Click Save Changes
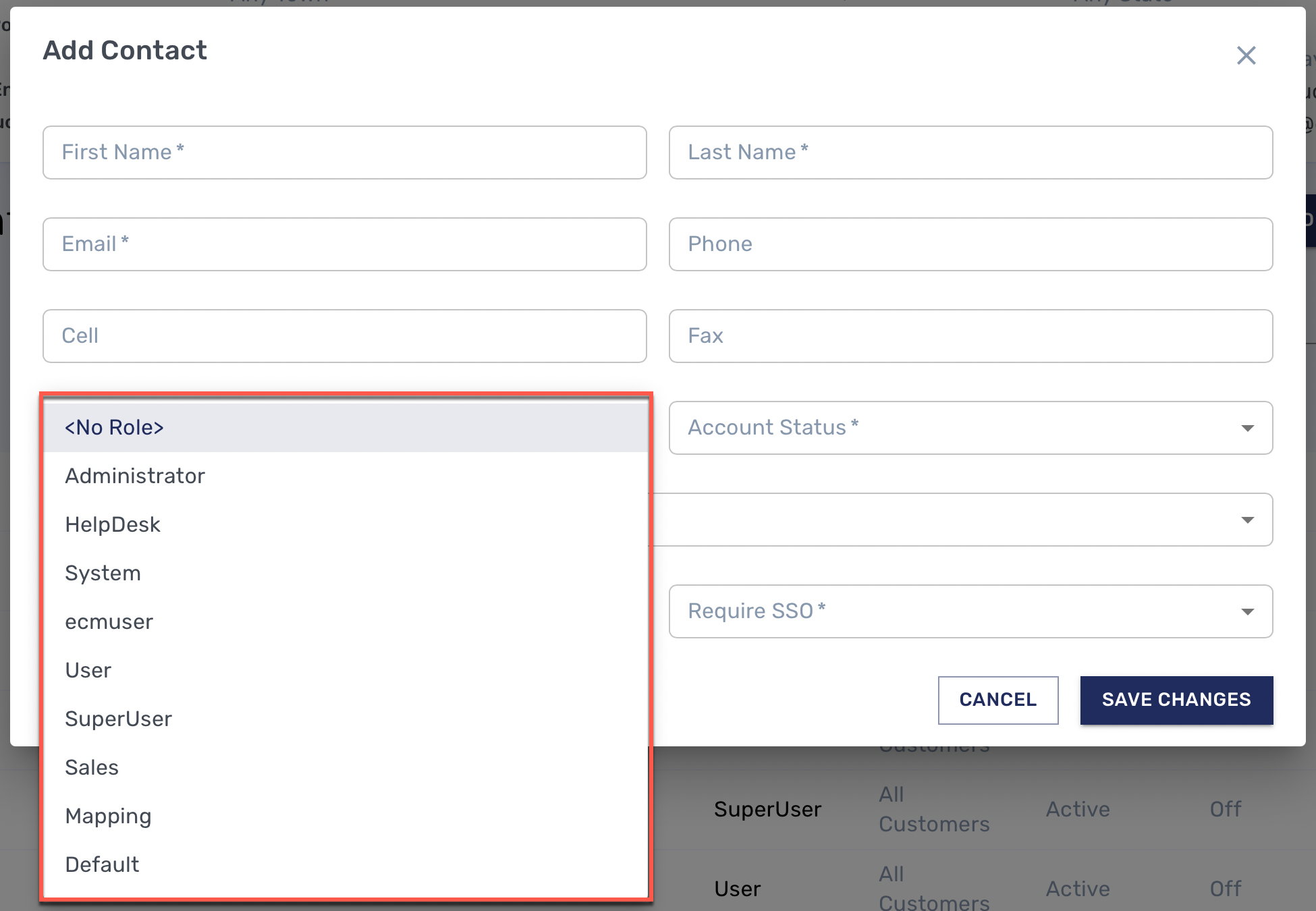This screenshot has height=911, width=1316. [1176, 700]
